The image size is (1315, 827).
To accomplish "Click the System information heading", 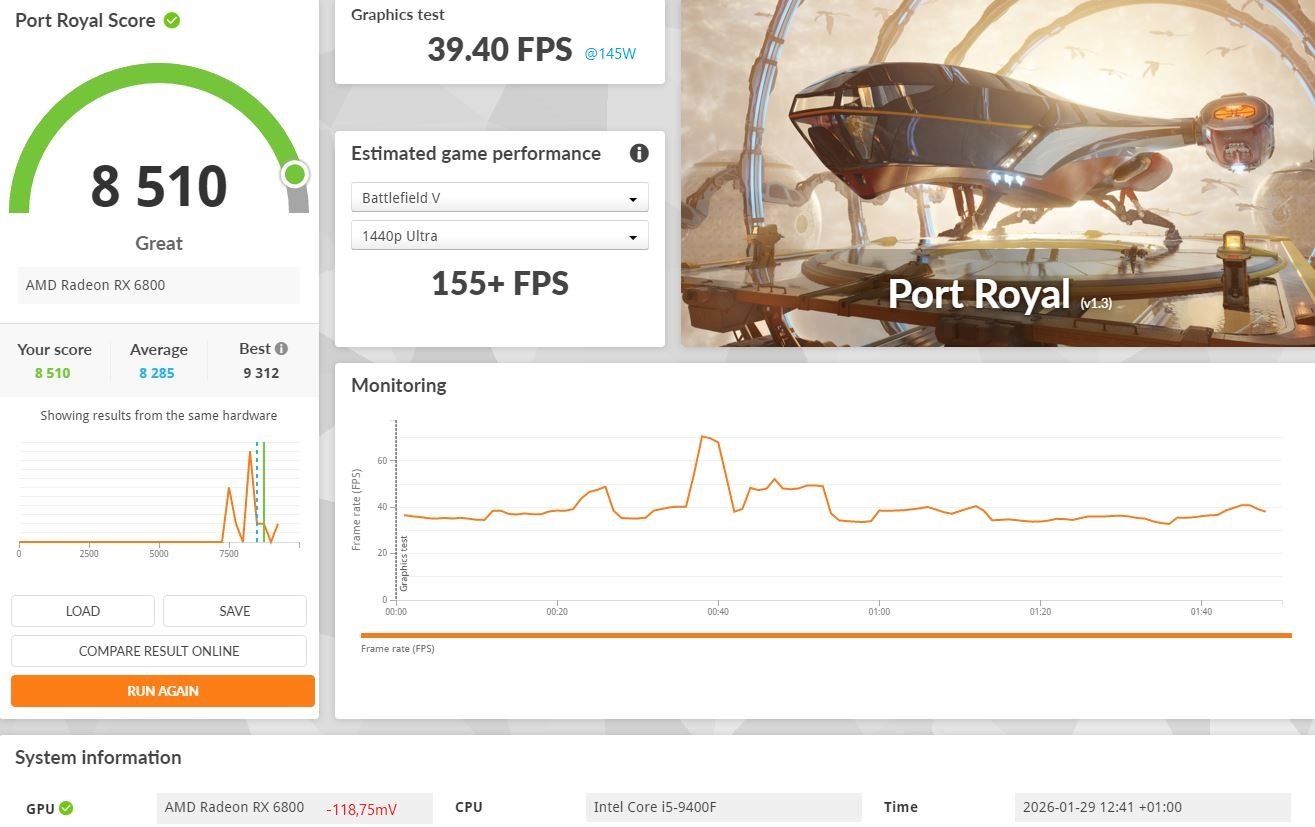I will click(98, 757).
